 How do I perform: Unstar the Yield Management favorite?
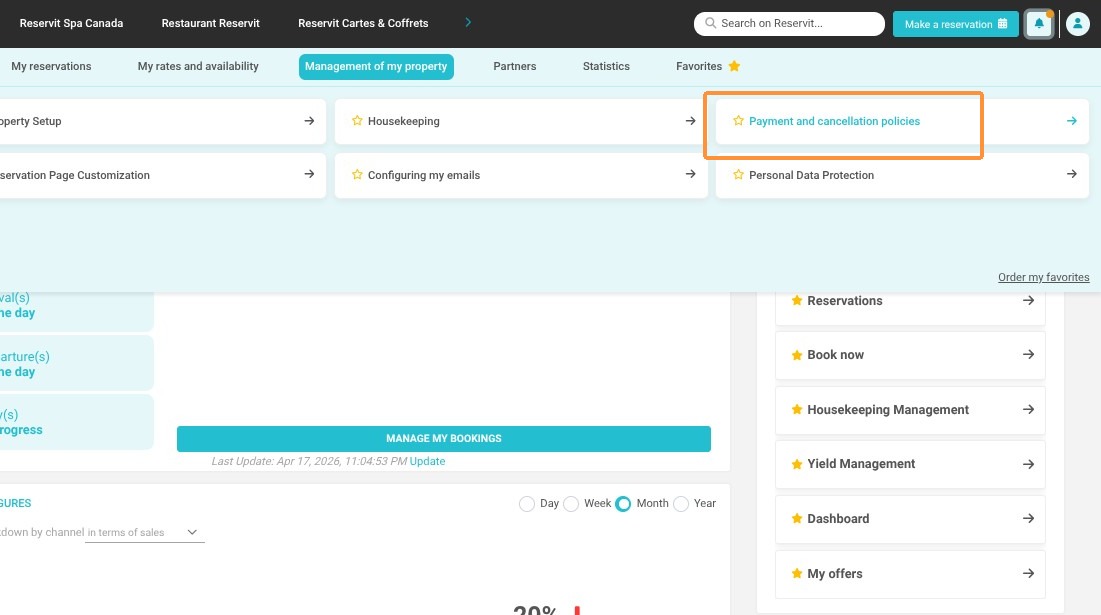pyautogui.click(x=796, y=464)
